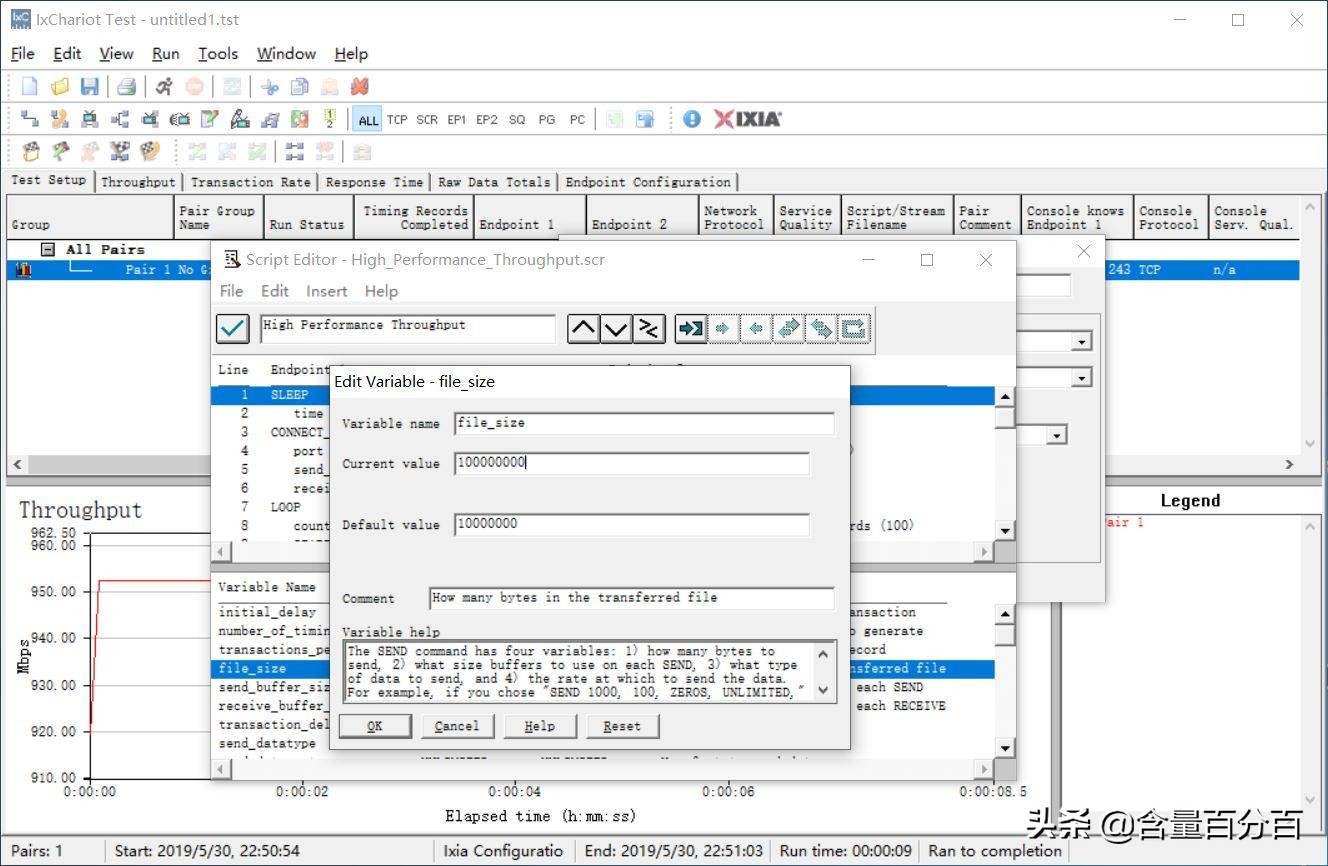The image size is (1328, 866).
Task: Click the Current value input field
Action: pos(631,463)
